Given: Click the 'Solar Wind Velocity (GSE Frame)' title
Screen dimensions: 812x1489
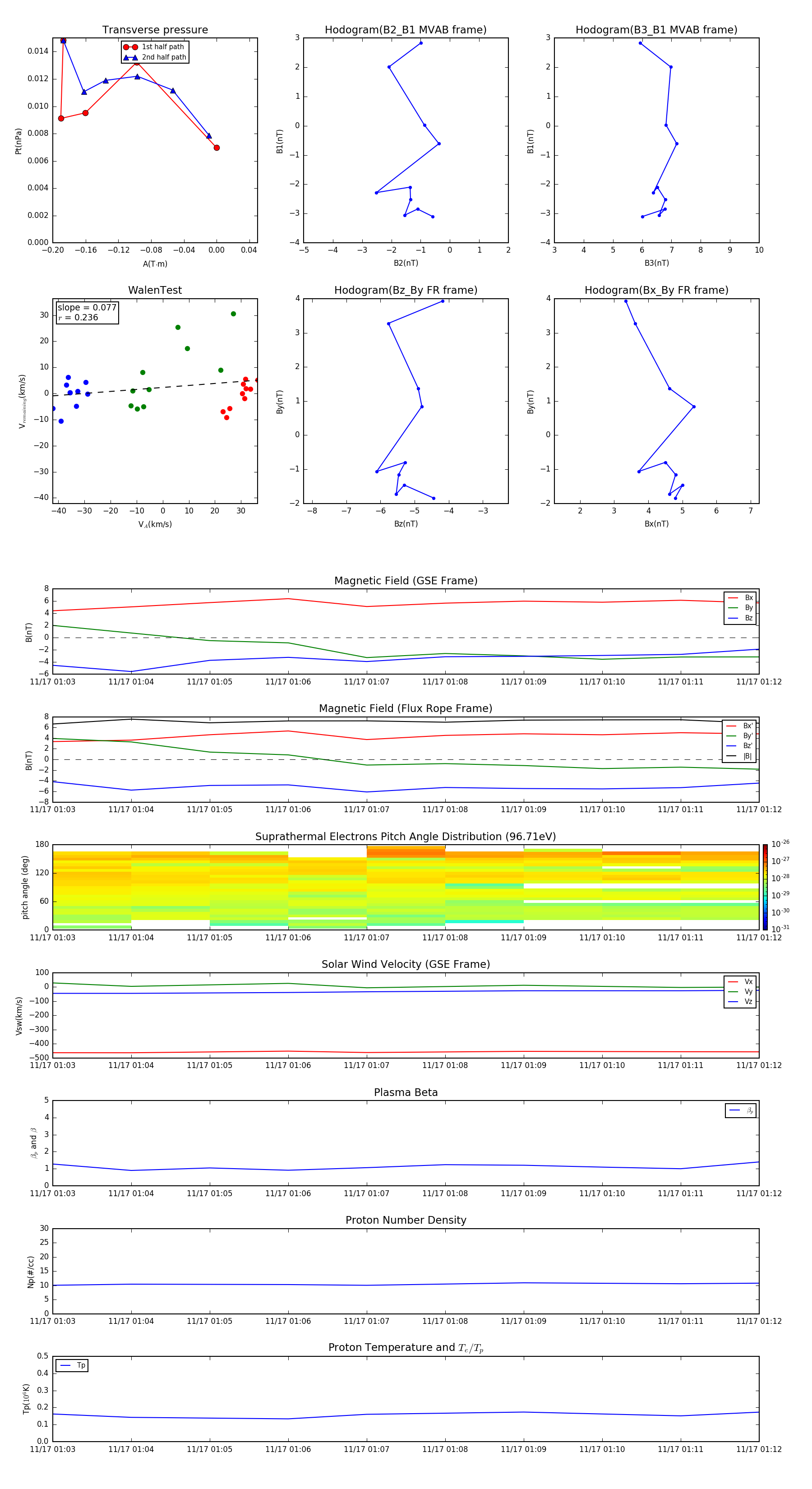Looking at the screenshot, I should (x=406, y=965).
